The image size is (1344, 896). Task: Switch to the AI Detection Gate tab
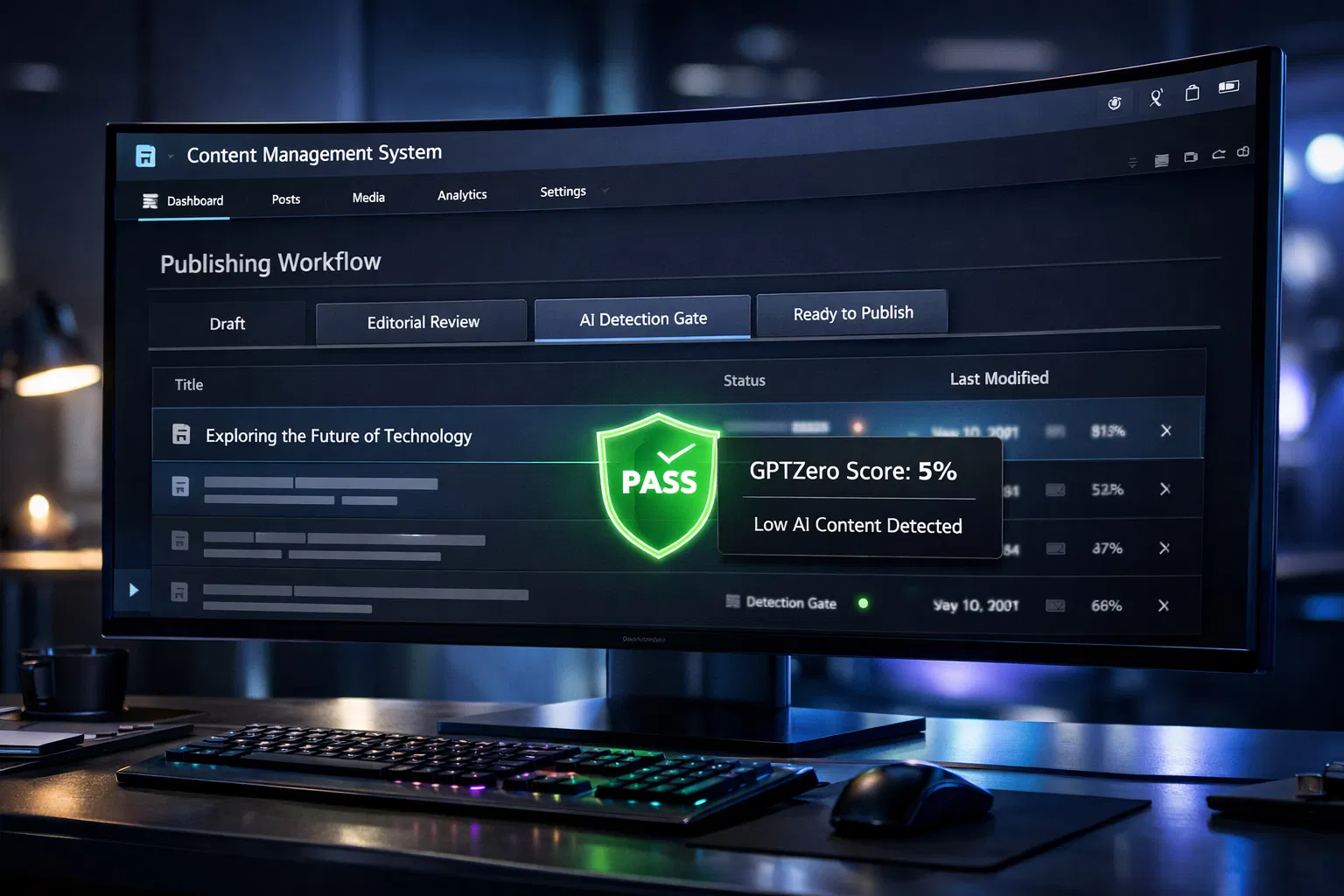pyautogui.click(x=642, y=319)
